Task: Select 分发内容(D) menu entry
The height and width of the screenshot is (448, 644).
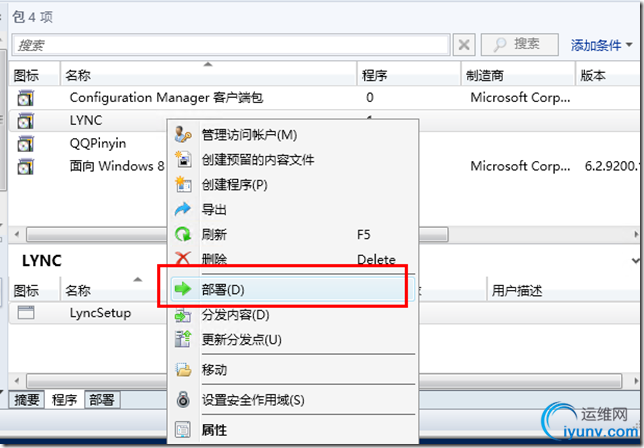Action: tap(293, 315)
